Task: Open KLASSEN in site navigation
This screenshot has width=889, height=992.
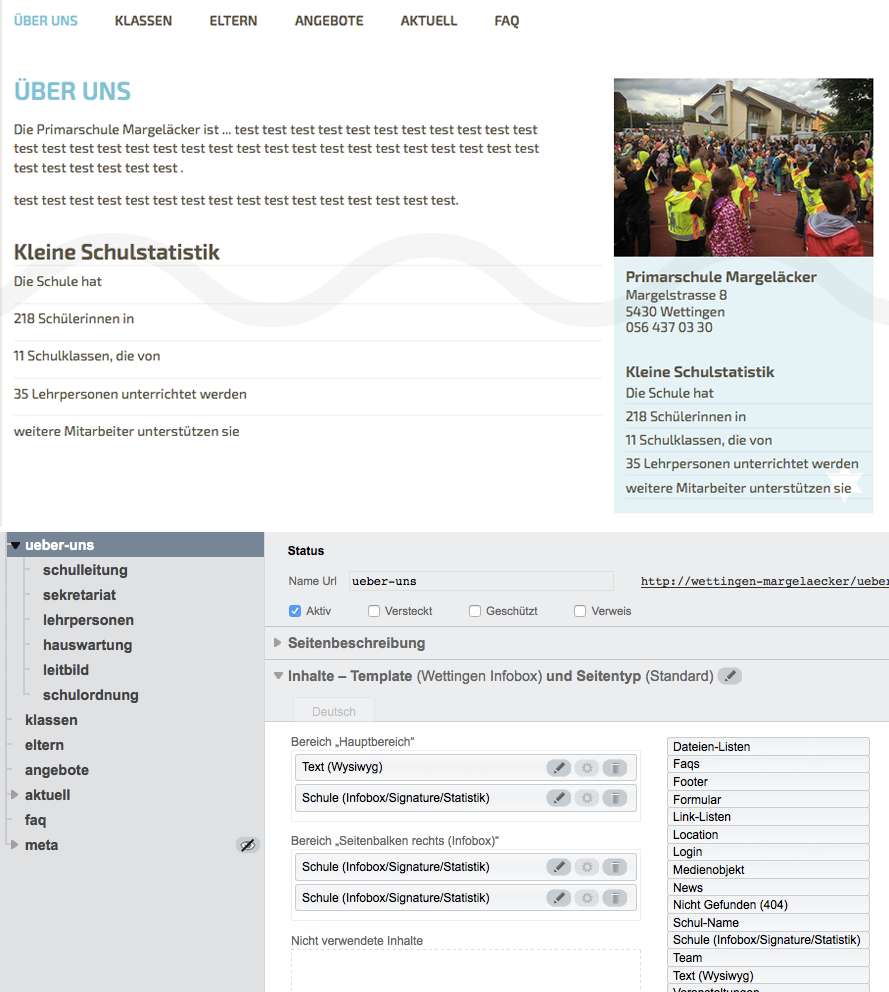Action: [x=143, y=21]
